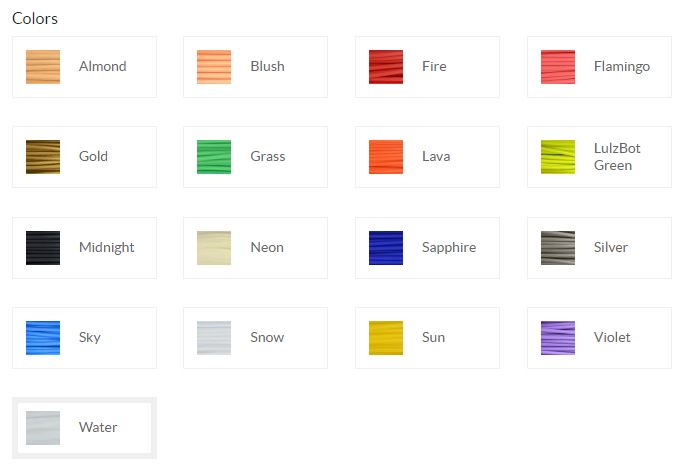Click the Flamingo label text
This screenshot has height=473, width=684.
click(622, 67)
